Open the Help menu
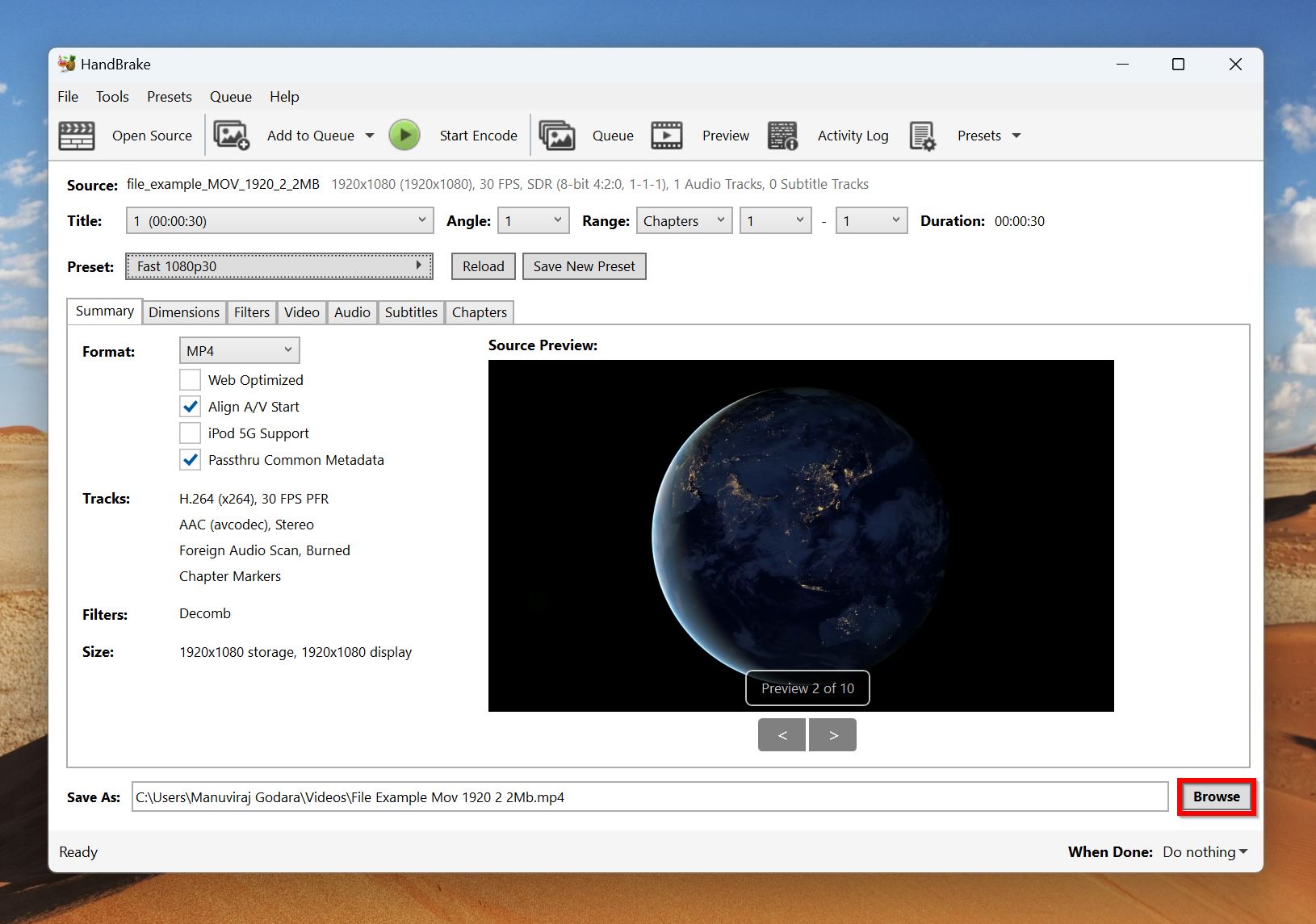Viewport: 1316px width, 924px height. (284, 96)
